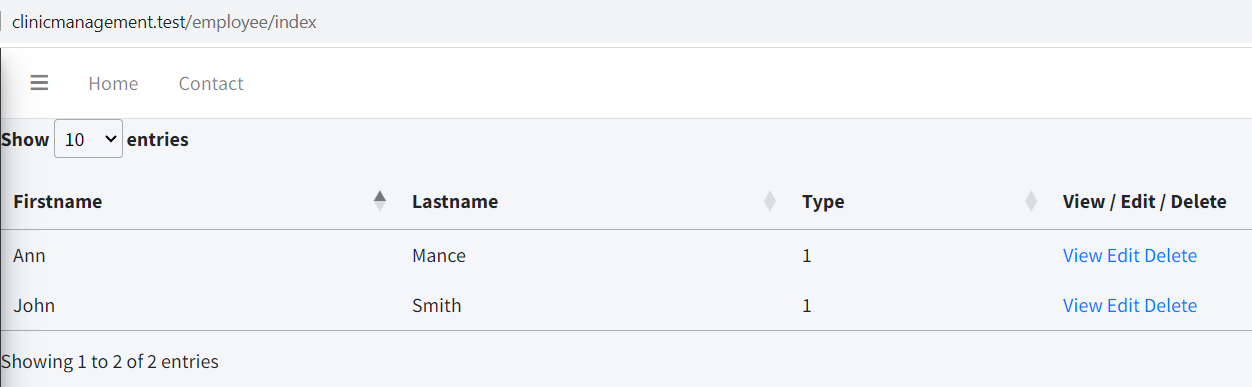The height and width of the screenshot is (387, 1252).
Task: Open the Contact nav item
Action: coord(211,84)
